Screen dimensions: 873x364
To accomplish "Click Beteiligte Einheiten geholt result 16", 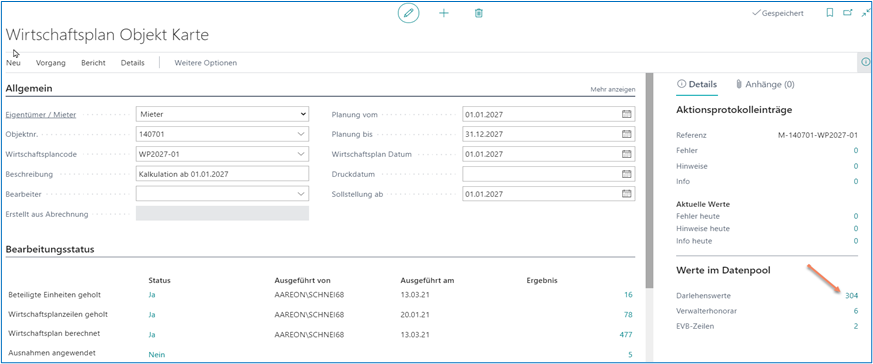I will (628, 295).
